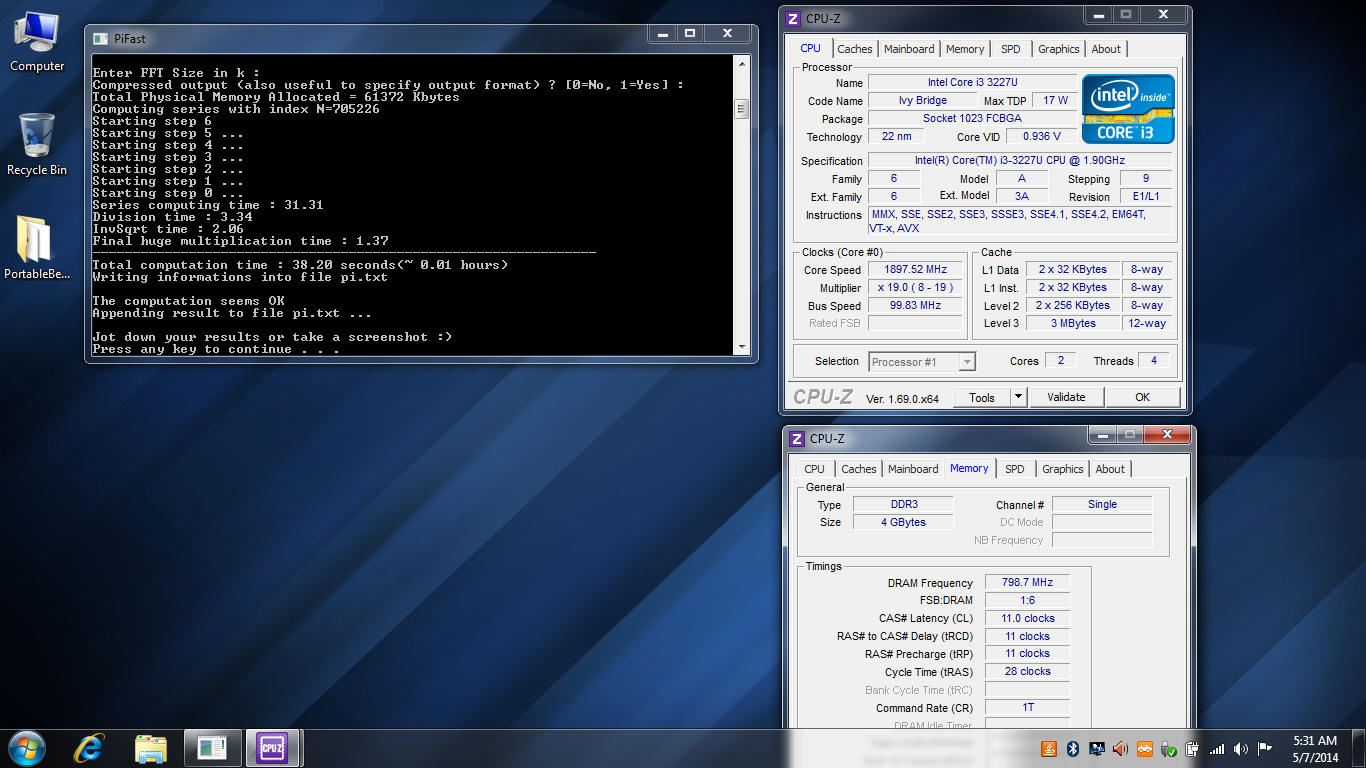Switch to Mainboard tab in top CPU-Z
The image size is (1366, 768).
[909, 49]
